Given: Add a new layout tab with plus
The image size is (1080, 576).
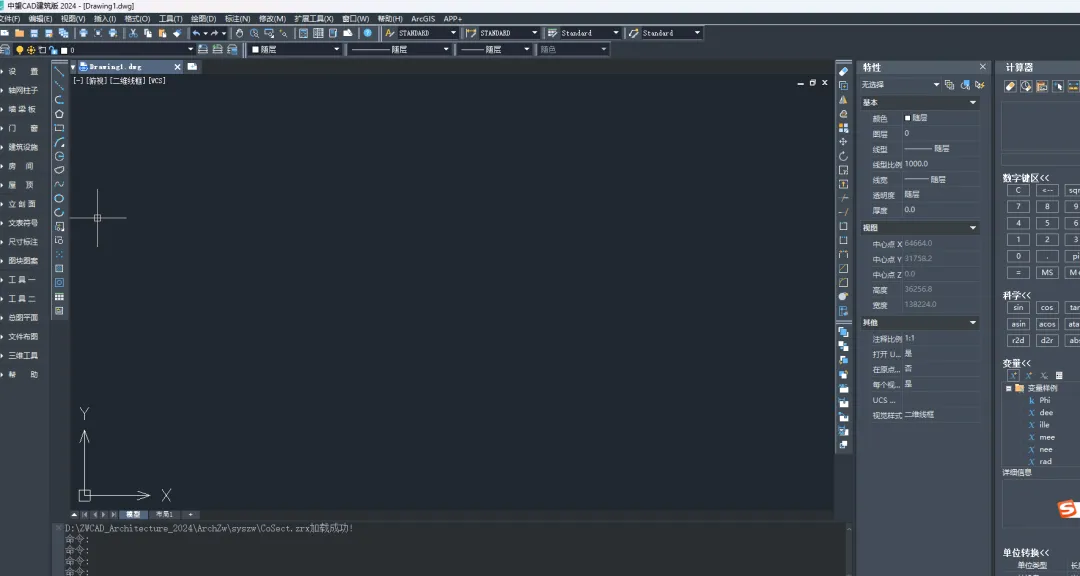Looking at the screenshot, I should [191, 515].
